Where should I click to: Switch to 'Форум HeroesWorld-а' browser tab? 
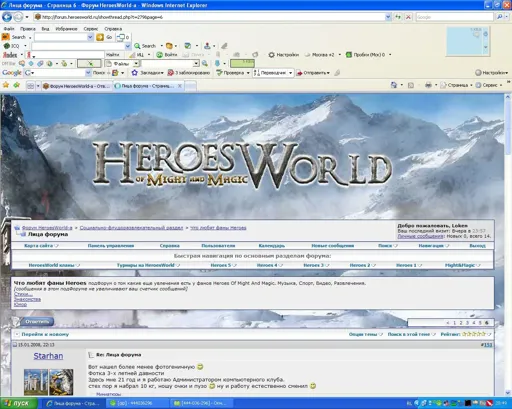tap(76, 86)
